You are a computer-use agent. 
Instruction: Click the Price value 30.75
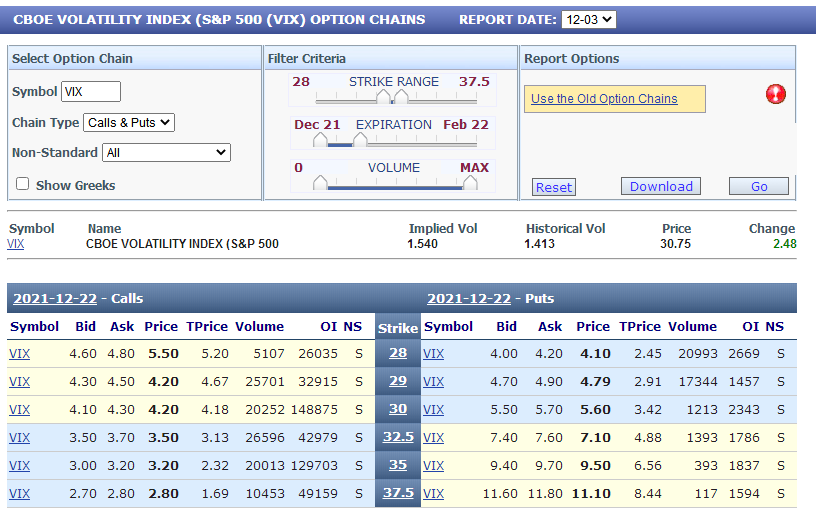[676, 244]
